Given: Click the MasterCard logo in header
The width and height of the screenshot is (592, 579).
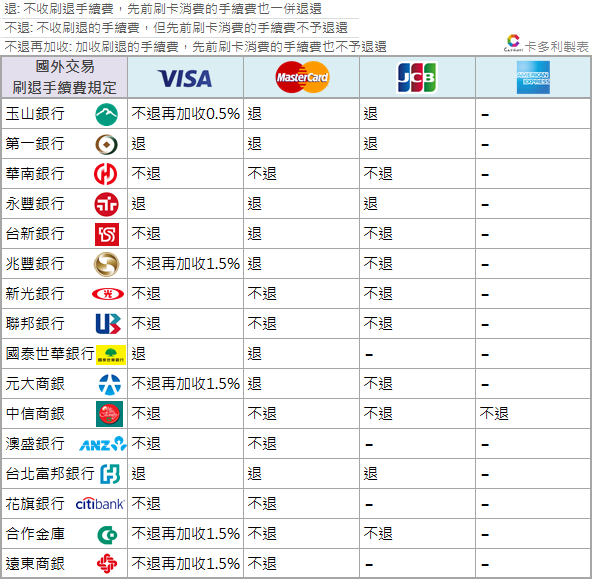Looking at the screenshot, I should pos(302,77).
